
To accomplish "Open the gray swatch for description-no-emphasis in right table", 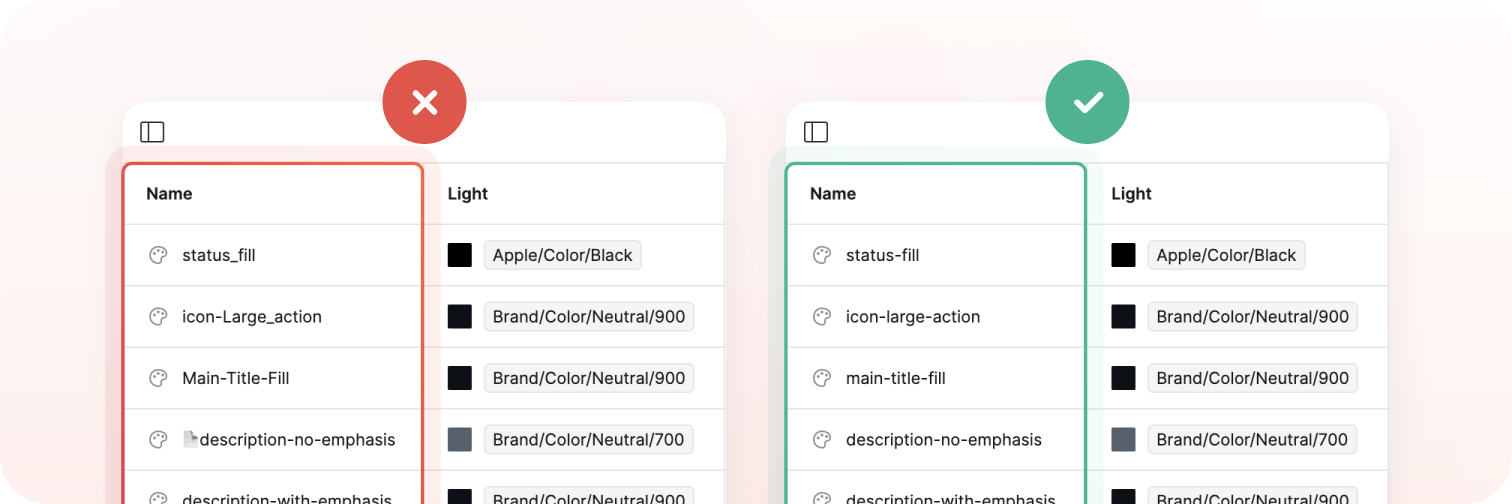I will point(1124,440).
